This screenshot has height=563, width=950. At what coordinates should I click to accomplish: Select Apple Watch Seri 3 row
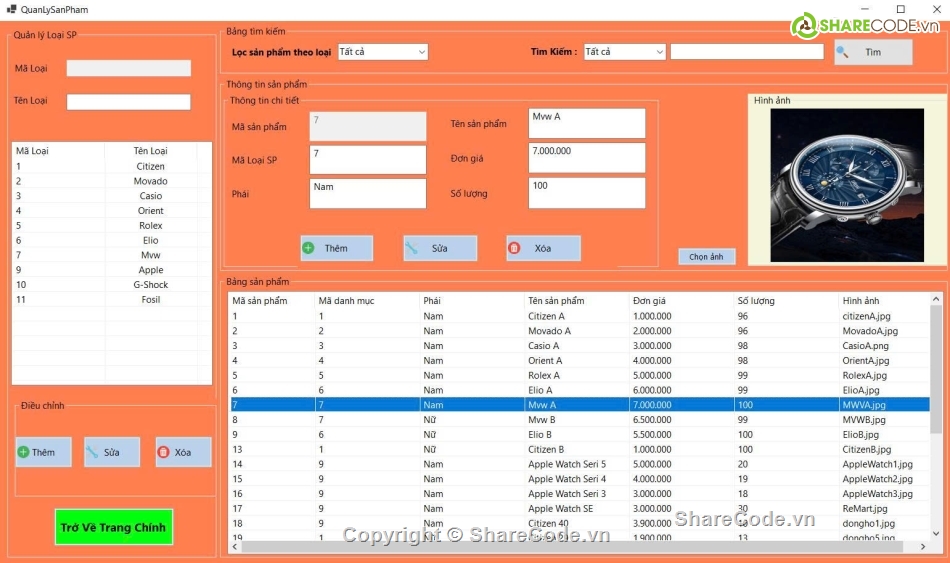coord(579,494)
